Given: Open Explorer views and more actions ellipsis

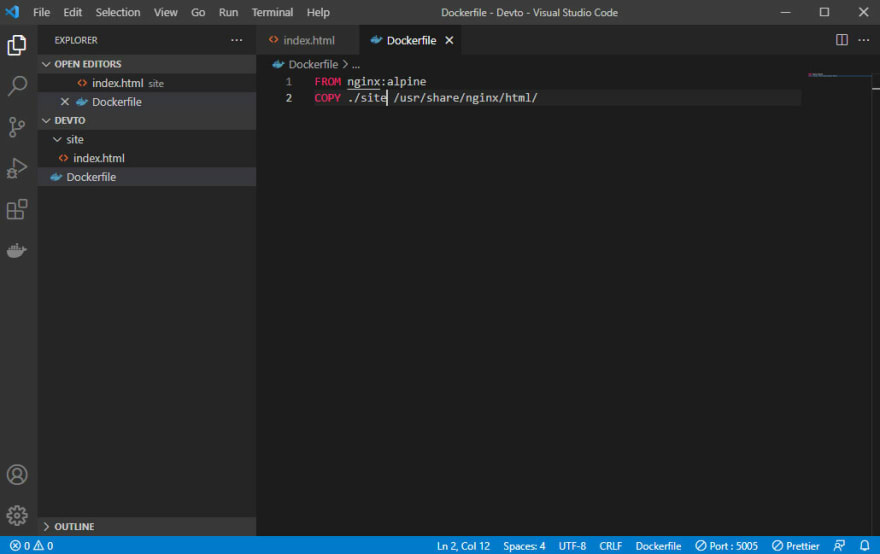Looking at the screenshot, I should pos(237,40).
